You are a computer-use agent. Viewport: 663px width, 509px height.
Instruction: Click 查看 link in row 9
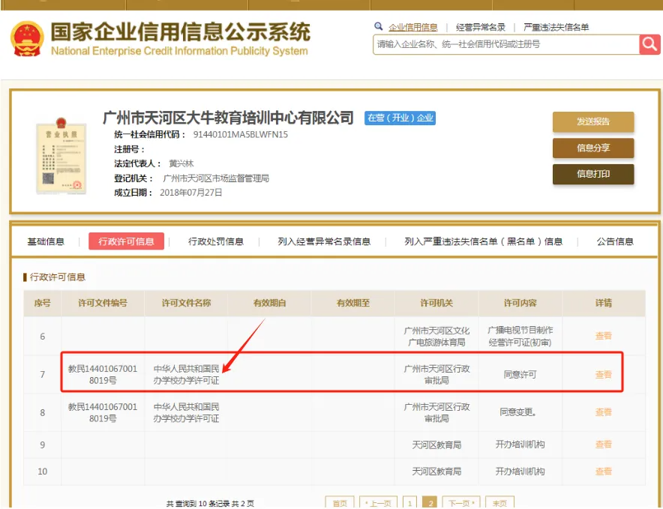point(603,444)
